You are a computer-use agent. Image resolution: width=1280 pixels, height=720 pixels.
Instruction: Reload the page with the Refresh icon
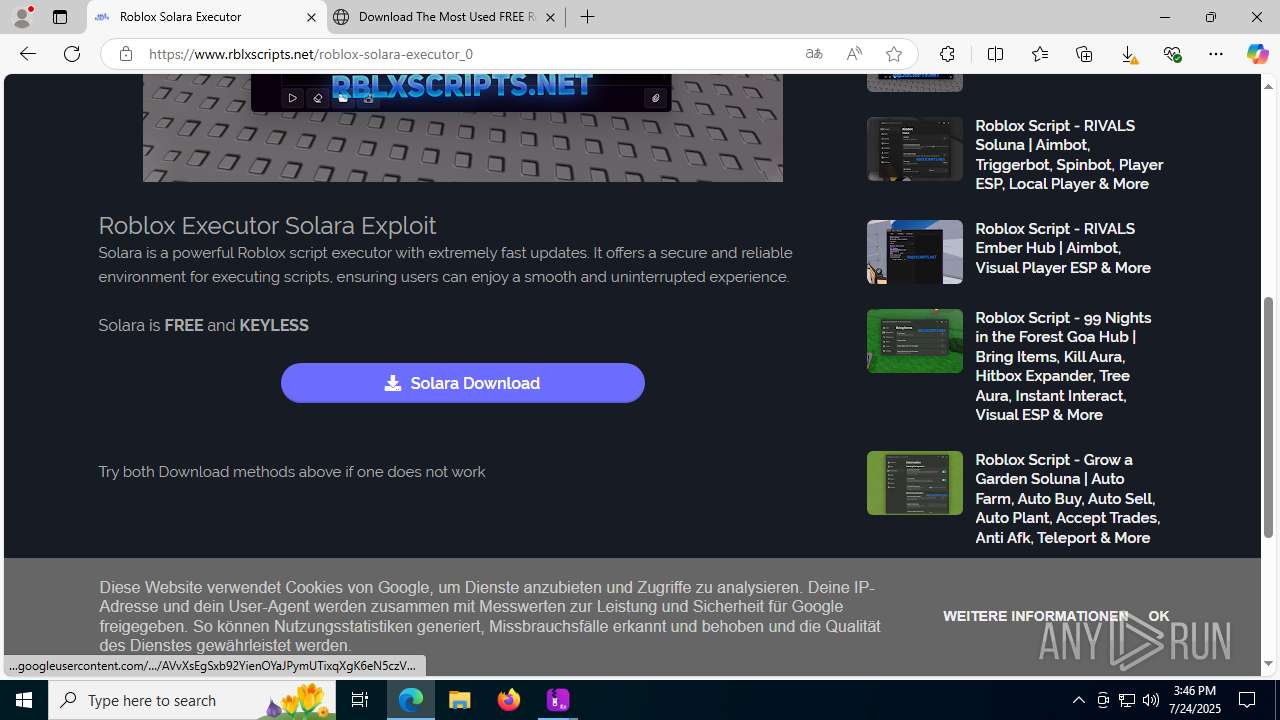(72, 54)
